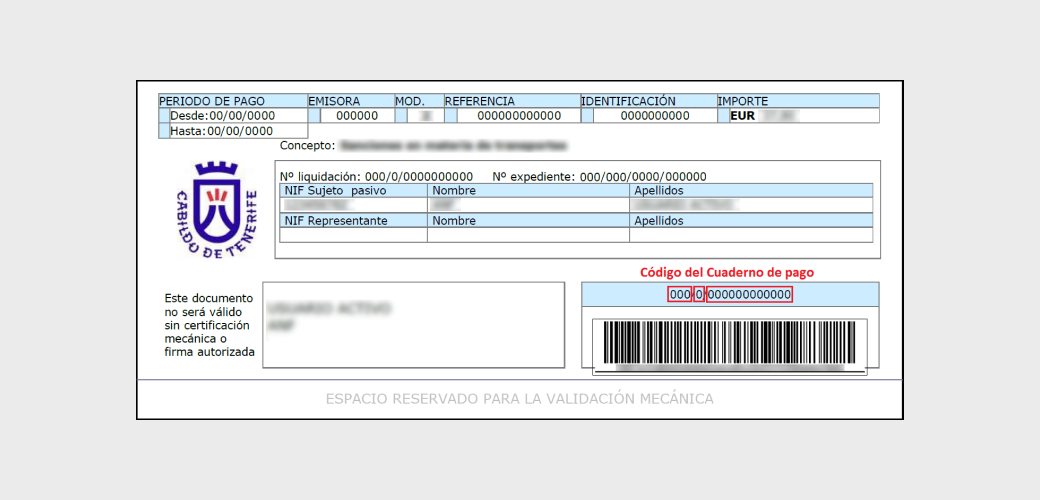The height and width of the screenshot is (500, 1040).
Task: Click the "Concepto:" label
Action: click(308, 145)
